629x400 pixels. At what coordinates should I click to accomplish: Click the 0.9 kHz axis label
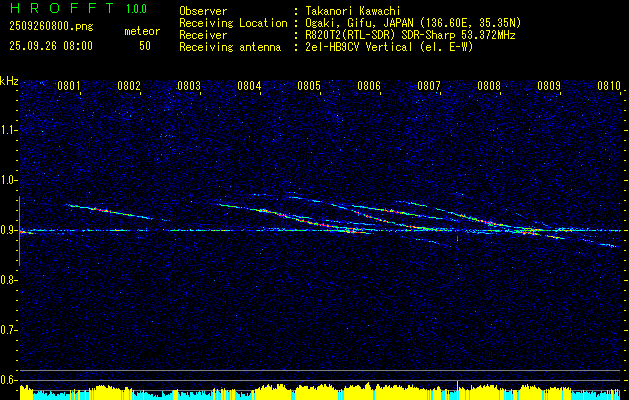coord(9,230)
